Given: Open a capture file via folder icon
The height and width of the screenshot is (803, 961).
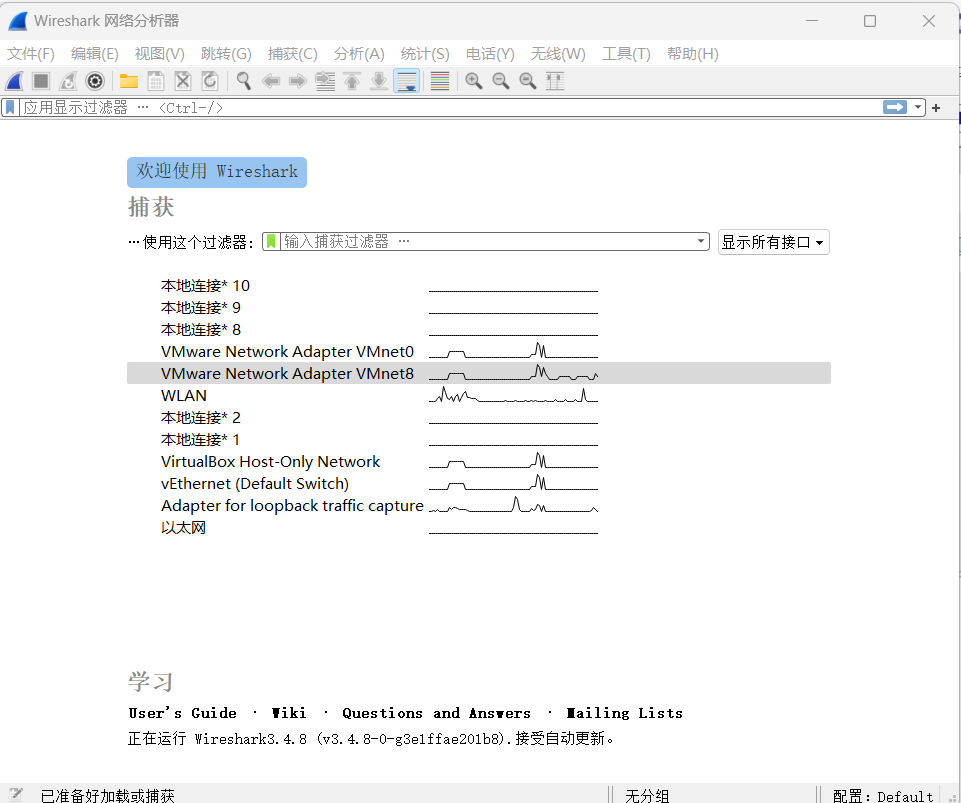Looking at the screenshot, I should tap(129, 81).
